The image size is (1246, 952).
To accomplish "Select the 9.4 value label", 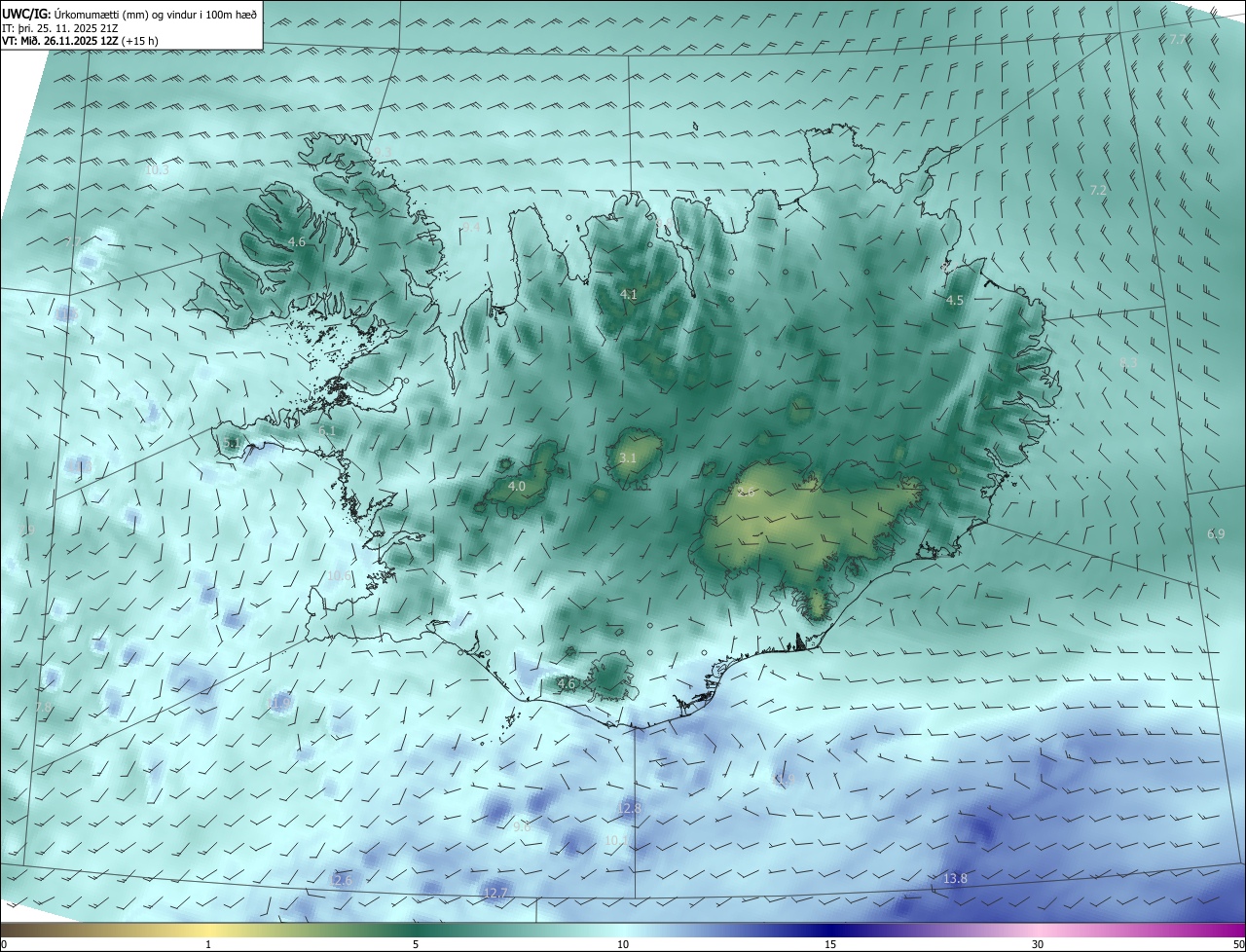I will (471, 227).
